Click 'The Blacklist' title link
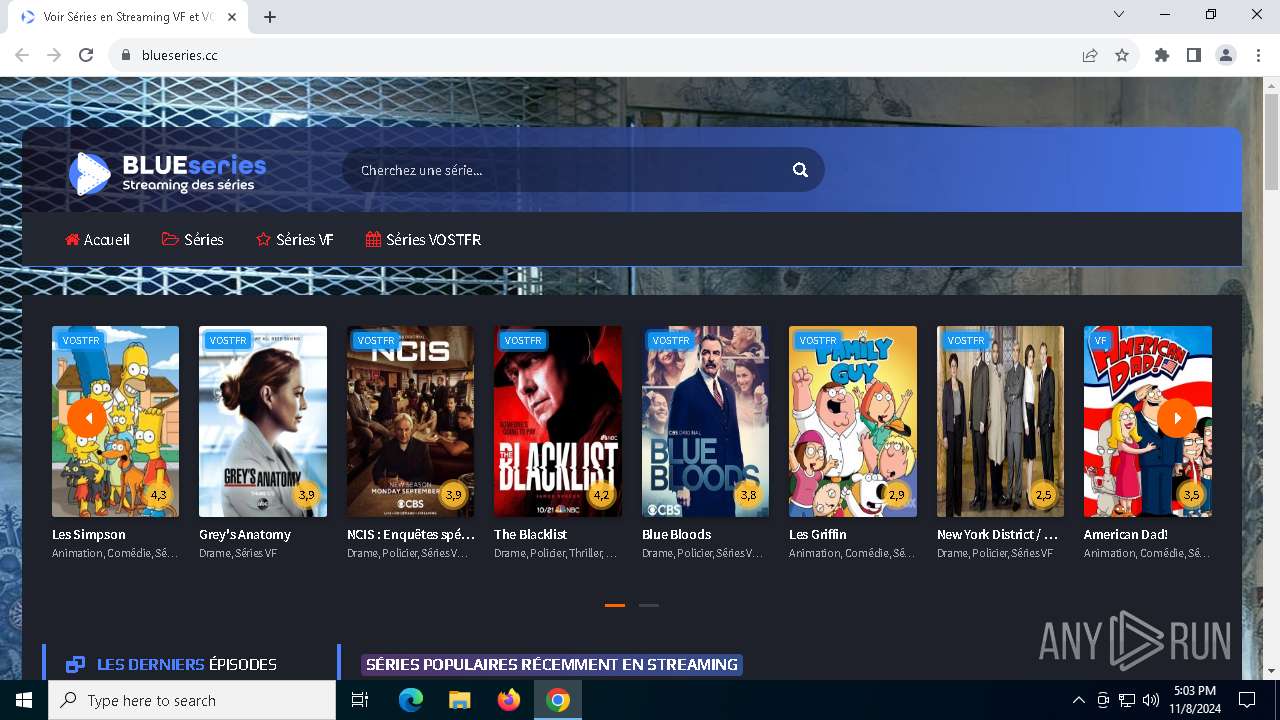Viewport: 1280px width, 720px height. click(530, 535)
